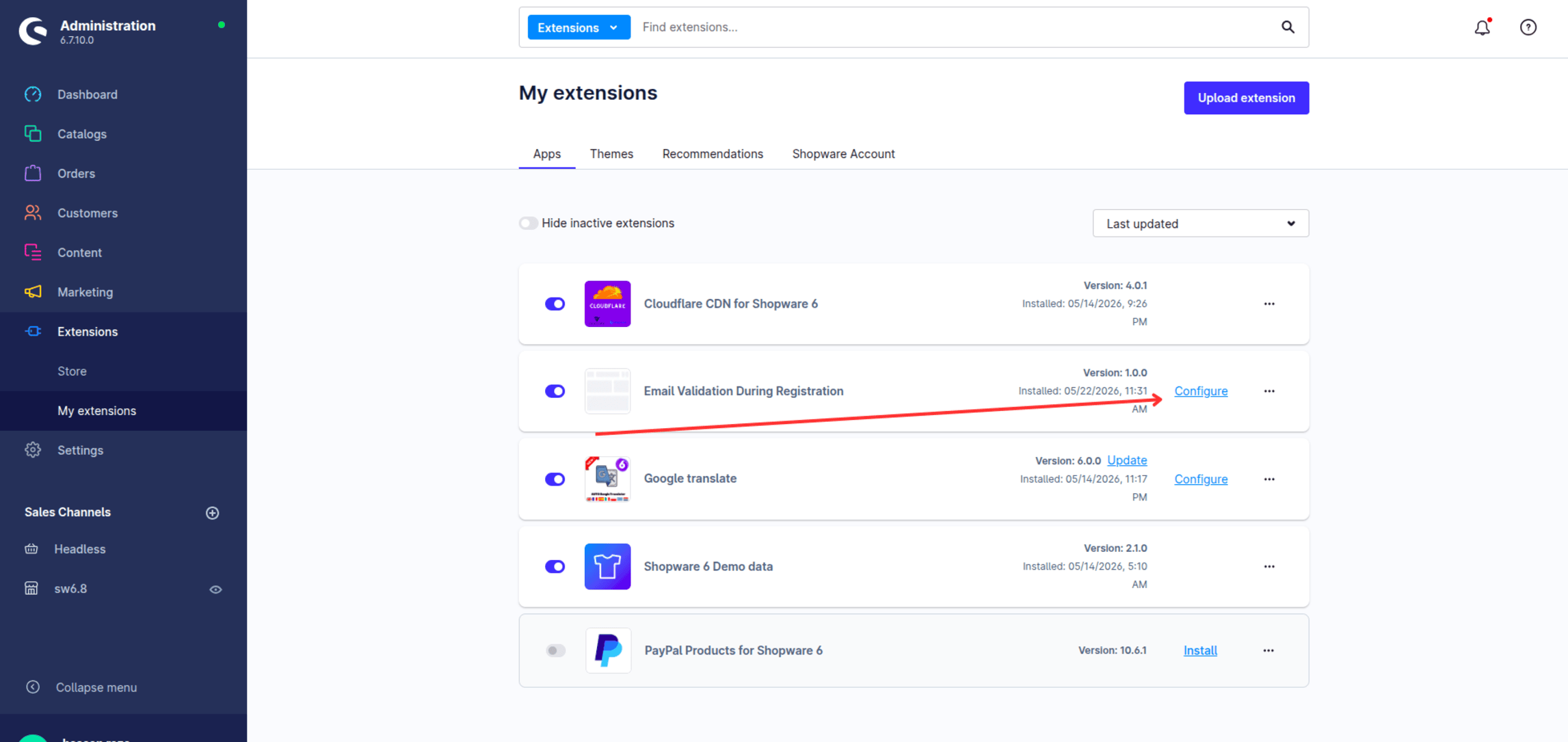The width and height of the screenshot is (1568, 742).
Task: Open Shopware 6 Demo data three-dot menu
Action: click(1269, 566)
